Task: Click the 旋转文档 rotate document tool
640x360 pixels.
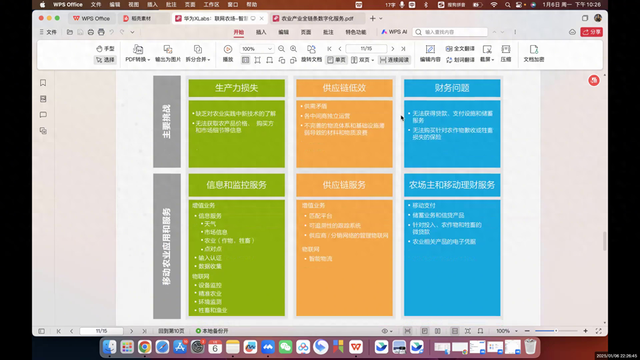Action: click(311, 53)
